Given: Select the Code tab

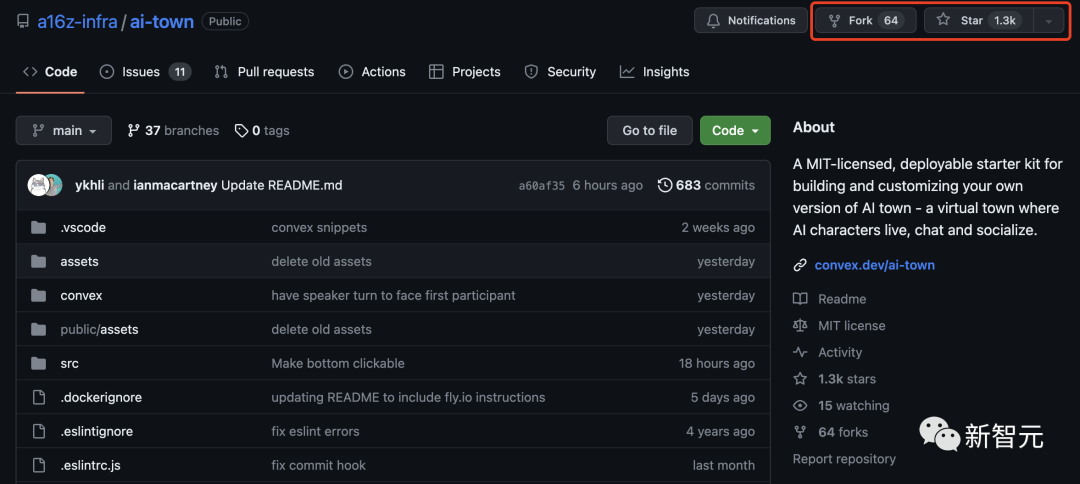Looking at the screenshot, I should point(50,72).
